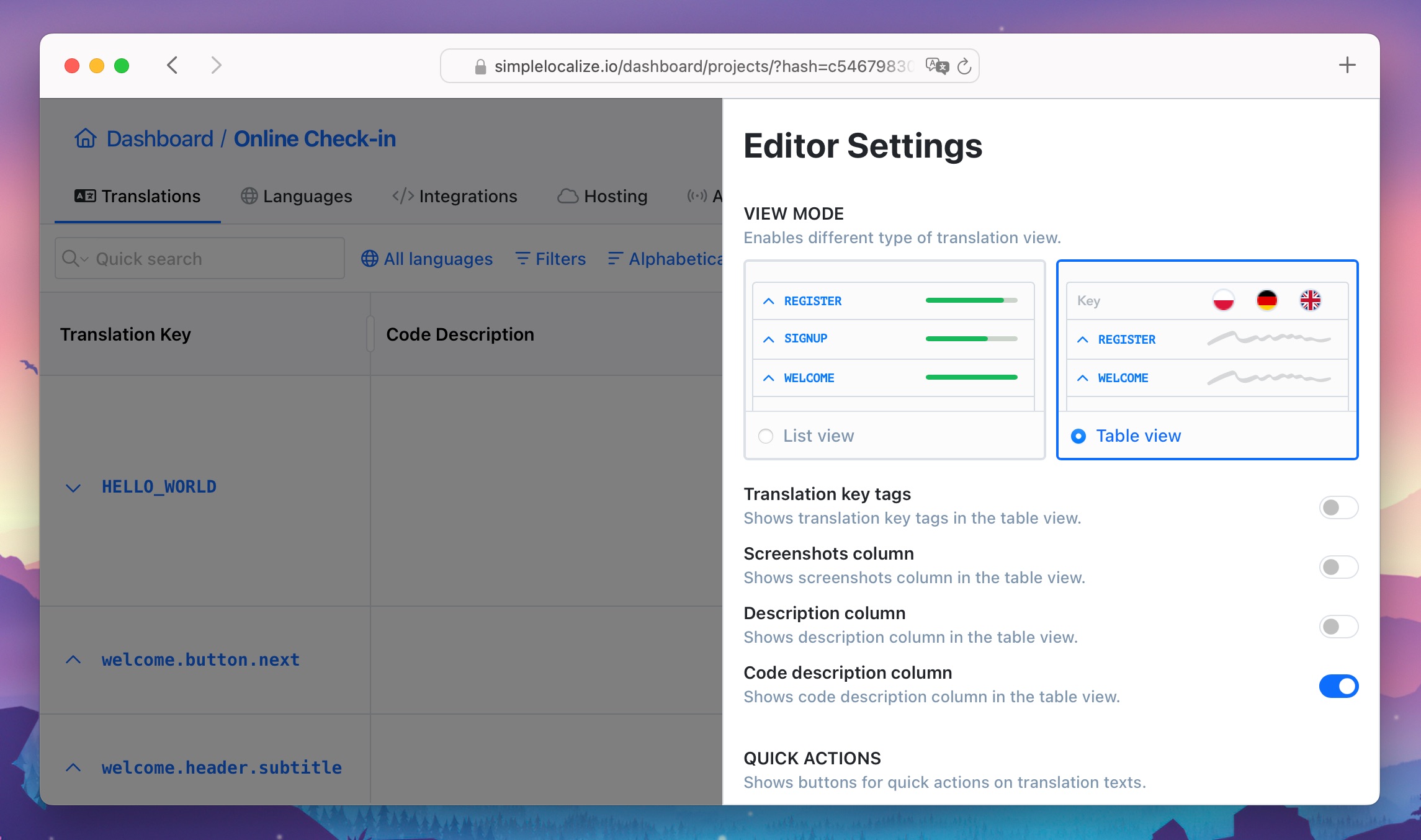
Task: Click the Hosting cloud icon
Action: pyautogui.click(x=567, y=196)
